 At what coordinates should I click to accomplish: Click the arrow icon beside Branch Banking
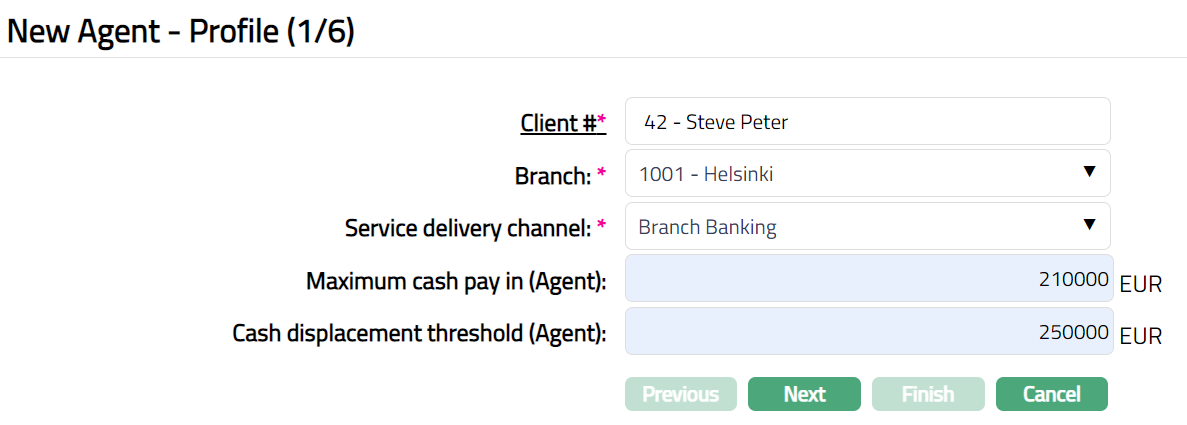[1090, 225]
